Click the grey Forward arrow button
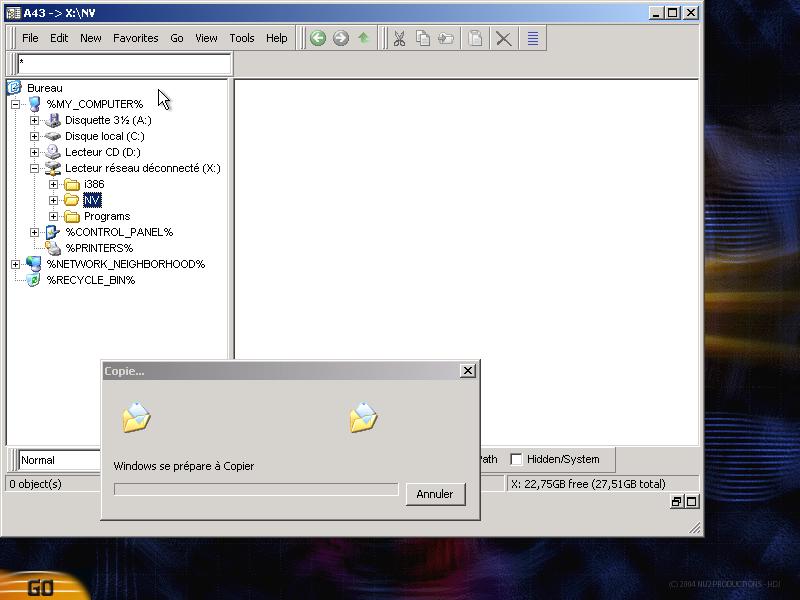 [341, 38]
